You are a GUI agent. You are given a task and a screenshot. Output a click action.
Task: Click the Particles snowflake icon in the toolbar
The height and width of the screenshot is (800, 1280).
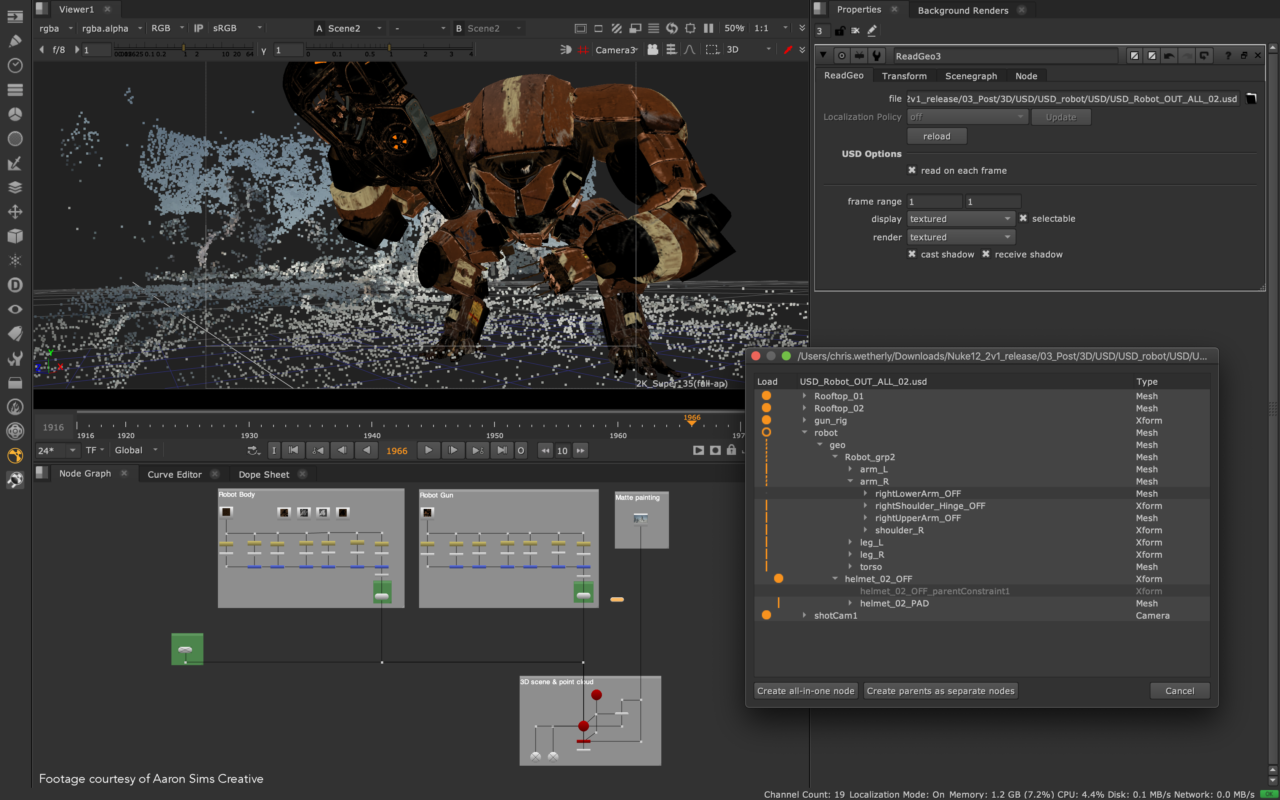pyautogui.click(x=15, y=260)
